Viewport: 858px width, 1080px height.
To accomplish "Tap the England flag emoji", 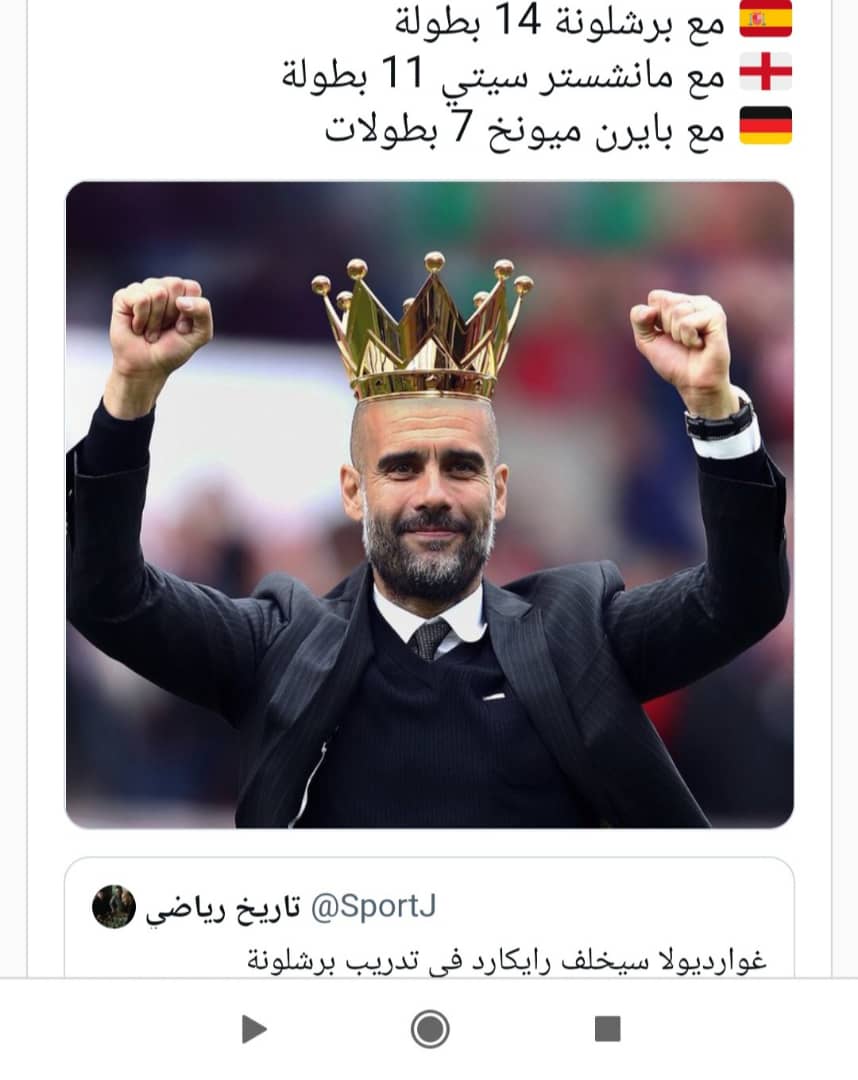I will coord(766,72).
